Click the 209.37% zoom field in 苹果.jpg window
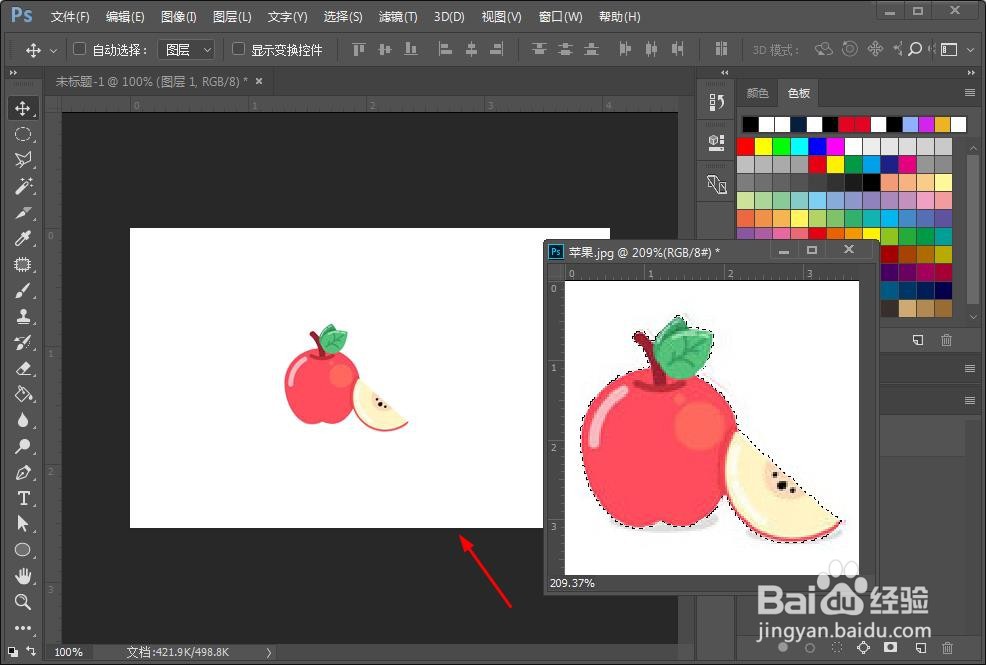The image size is (986, 665). click(x=572, y=583)
